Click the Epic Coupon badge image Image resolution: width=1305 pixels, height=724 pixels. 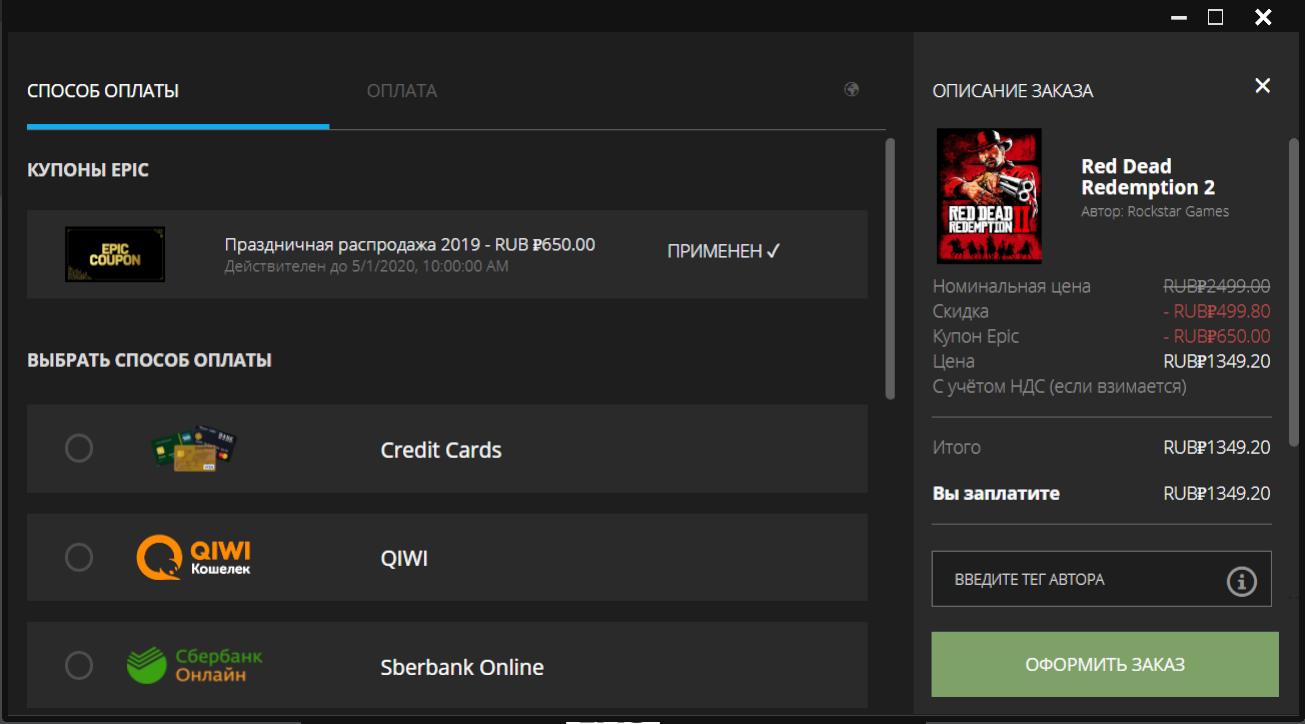tap(115, 254)
